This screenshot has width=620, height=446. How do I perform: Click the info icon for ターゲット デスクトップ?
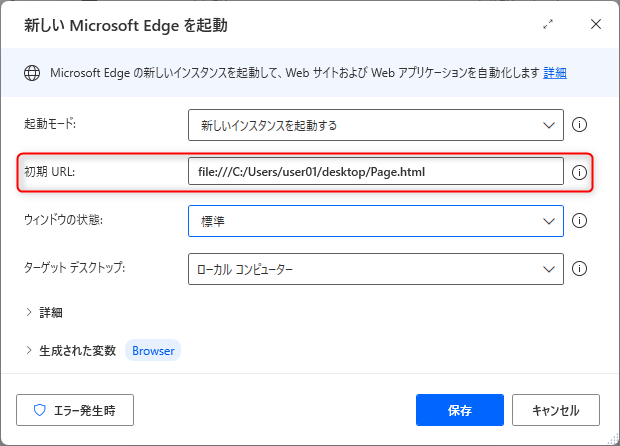click(579, 268)
